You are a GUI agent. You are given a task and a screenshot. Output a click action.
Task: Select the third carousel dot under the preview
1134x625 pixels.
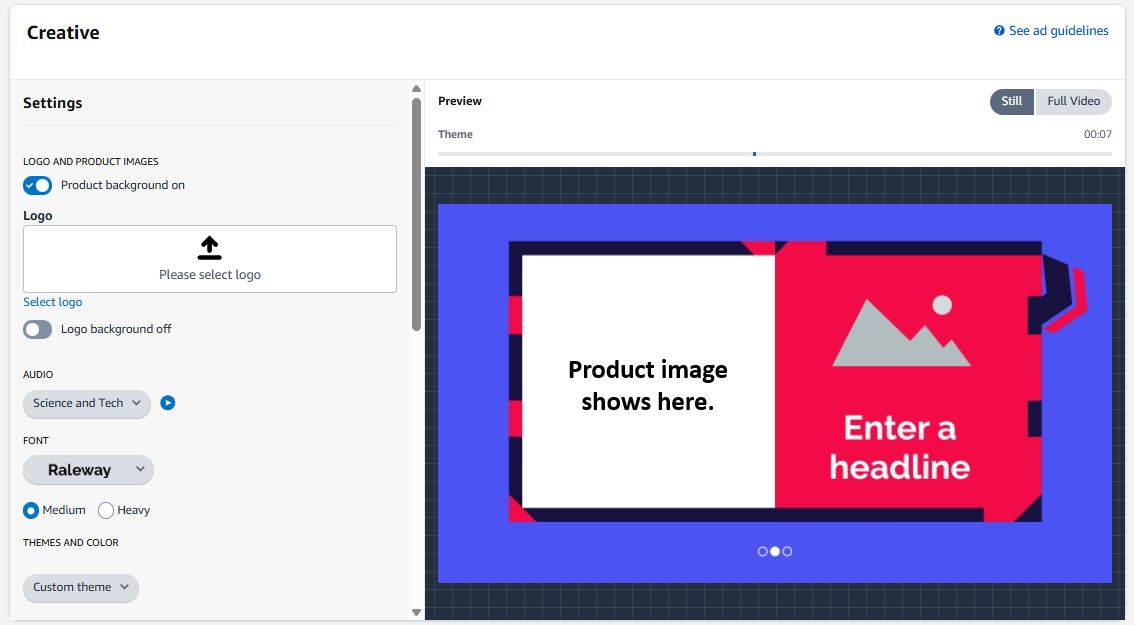tap(787, 551)
